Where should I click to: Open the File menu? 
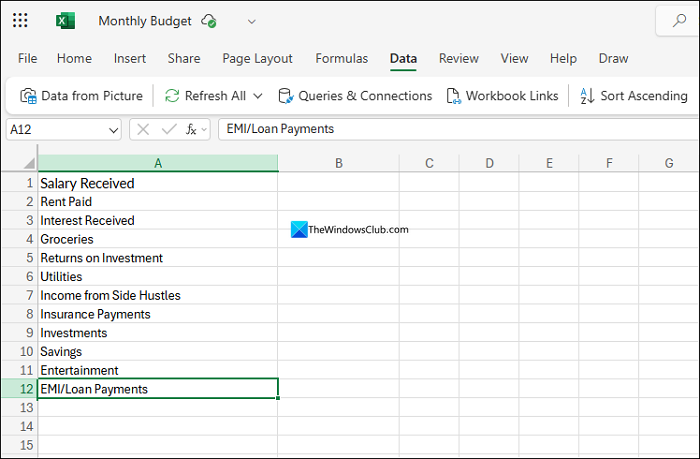[x=27, y=58]
